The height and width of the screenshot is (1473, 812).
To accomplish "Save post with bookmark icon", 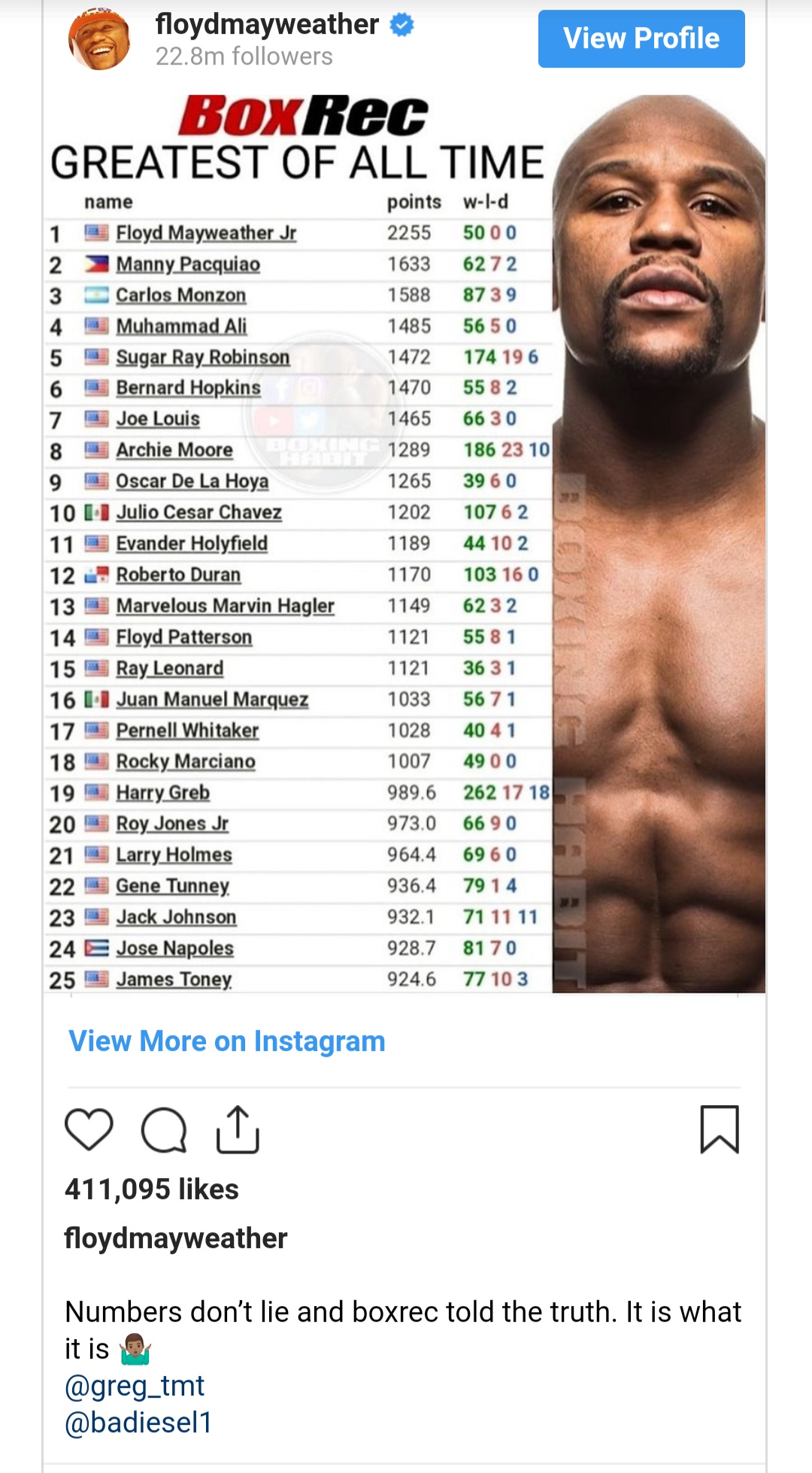I will [x=720, y=1129].
